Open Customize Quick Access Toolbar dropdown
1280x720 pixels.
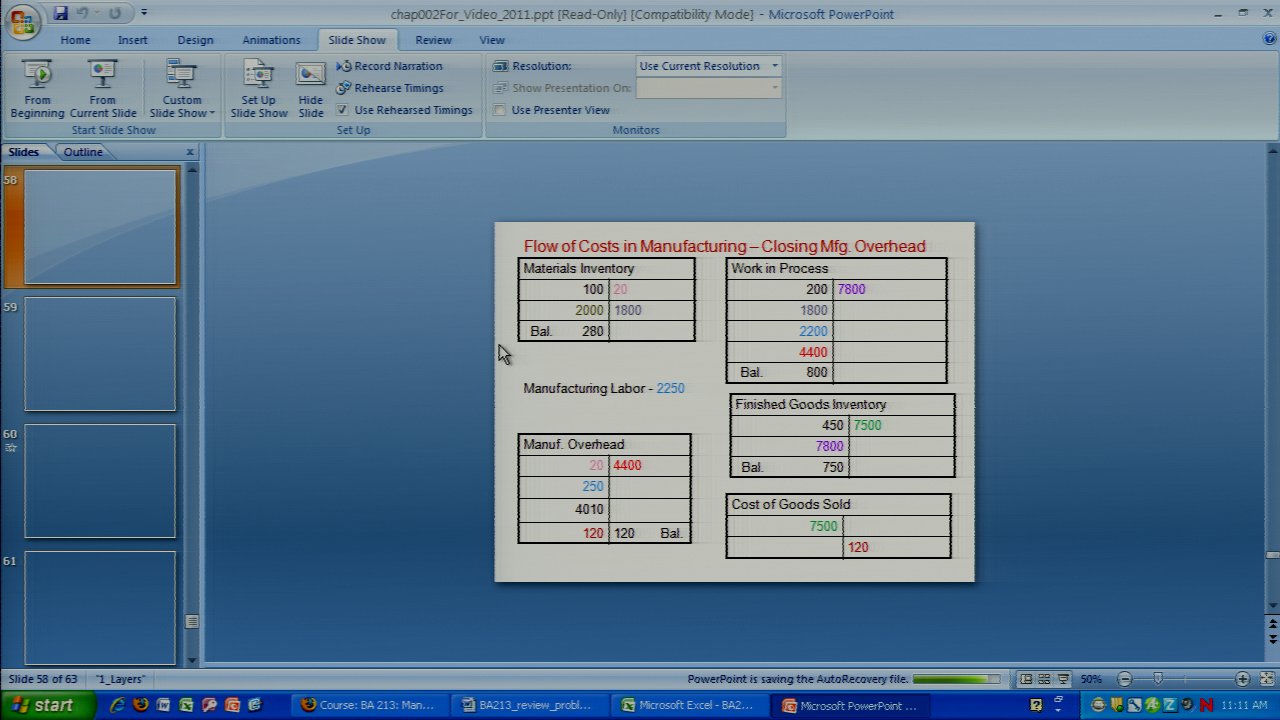pyautogui.click(x=144, y=14)
